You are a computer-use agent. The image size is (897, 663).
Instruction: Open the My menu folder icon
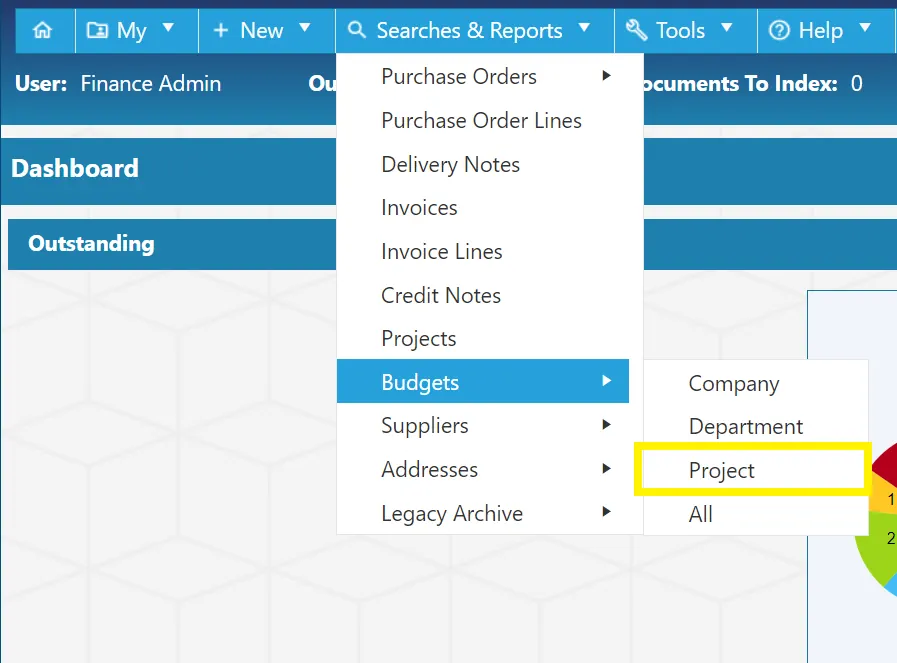coord(97,30)
